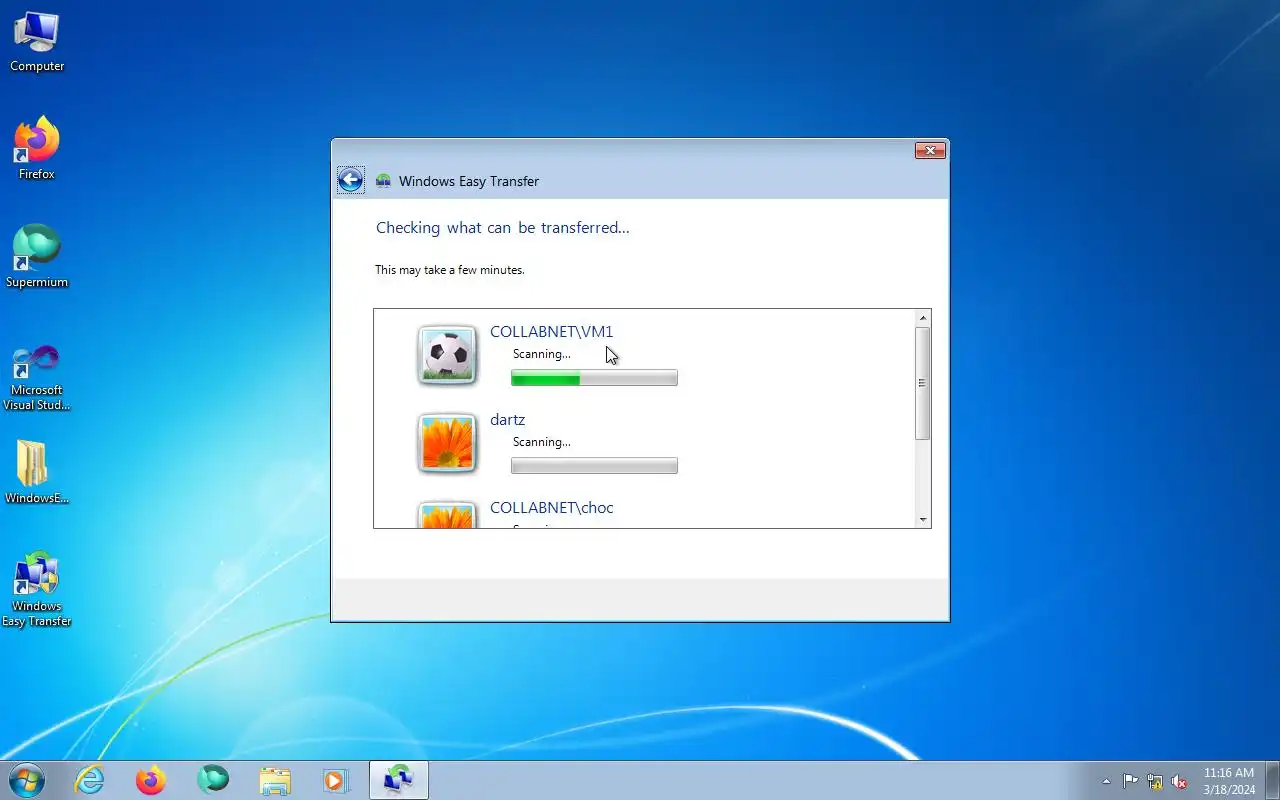Click the back arrow in Windows Easy Transfer
The height and width of the screenshot is (800, 1280).
(x=350, y=180)
